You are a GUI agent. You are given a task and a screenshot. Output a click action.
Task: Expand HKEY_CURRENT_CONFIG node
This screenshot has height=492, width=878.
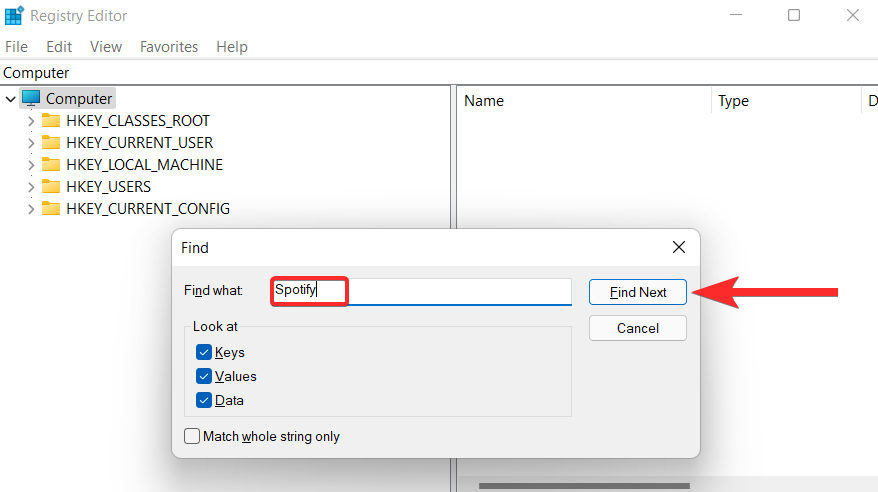pyautogui.click(x=31, y=209)
